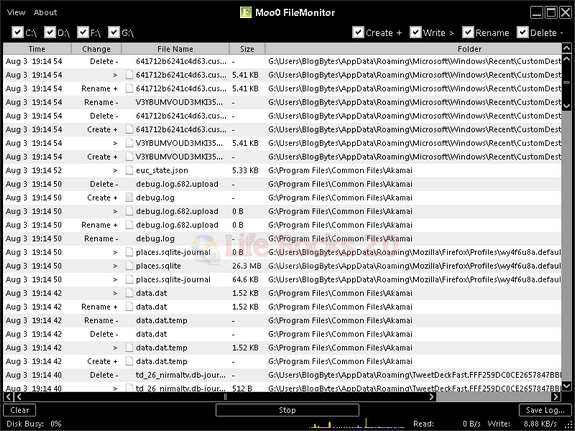Click the vertical scrollbar down arrow at bottom

[566, 386]
